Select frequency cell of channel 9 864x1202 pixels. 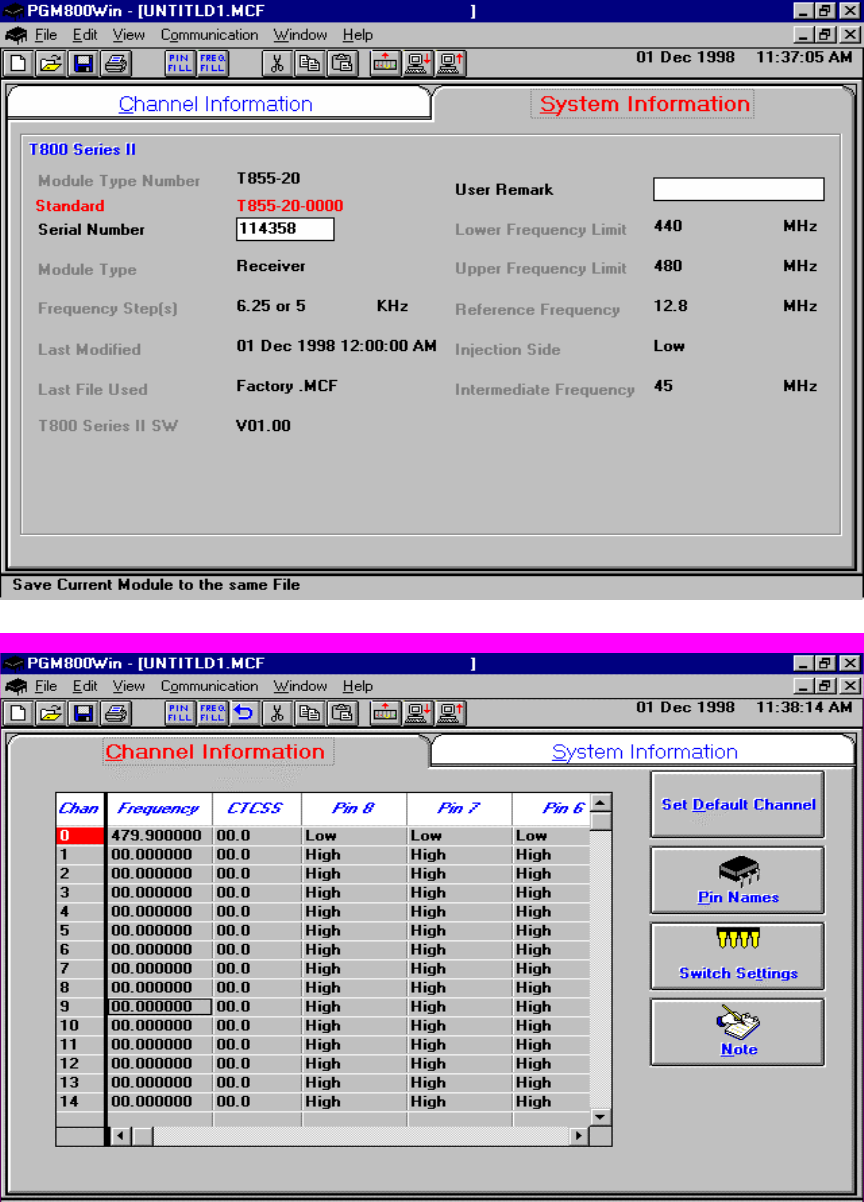click(x=159, y=1007)
